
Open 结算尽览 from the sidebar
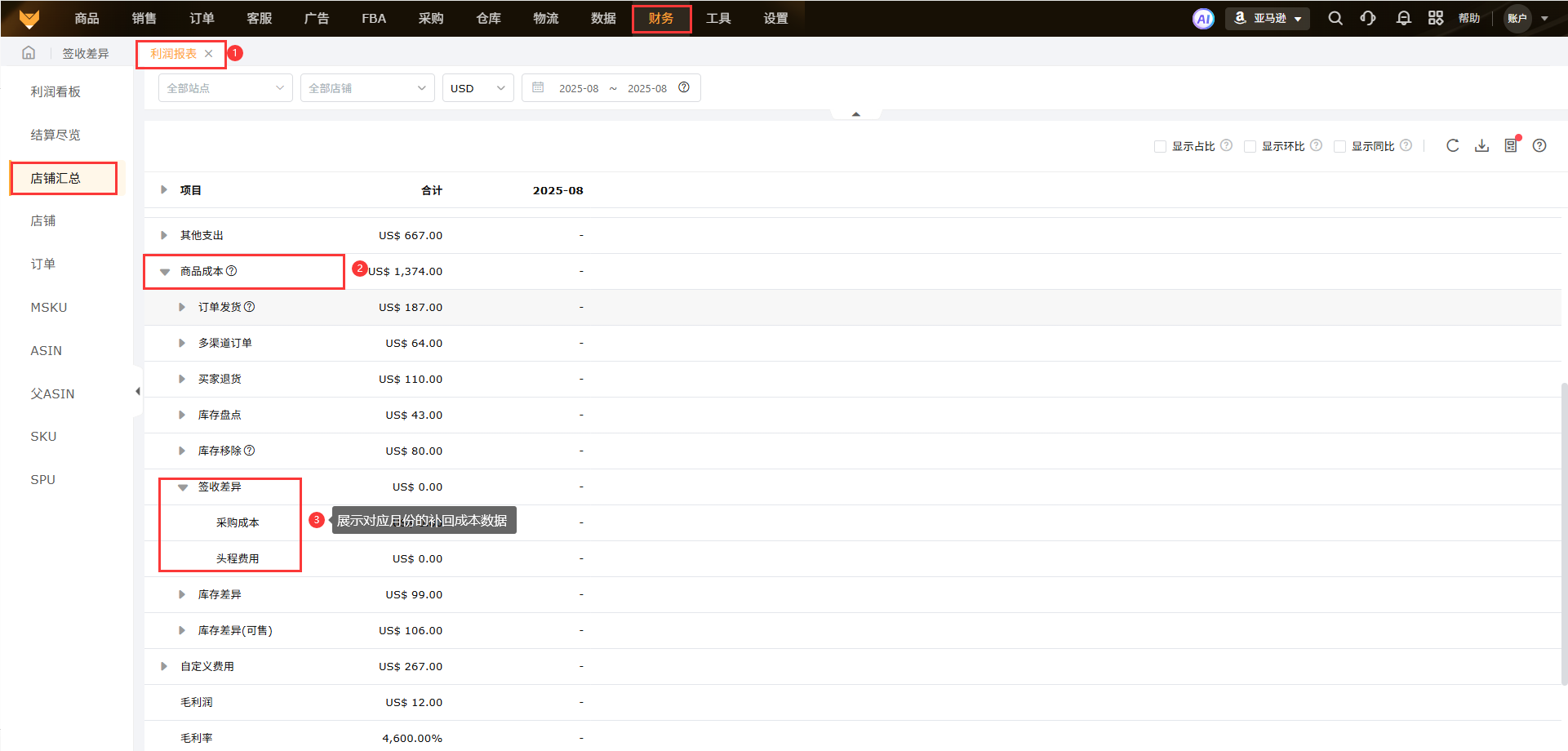[56, 135]
